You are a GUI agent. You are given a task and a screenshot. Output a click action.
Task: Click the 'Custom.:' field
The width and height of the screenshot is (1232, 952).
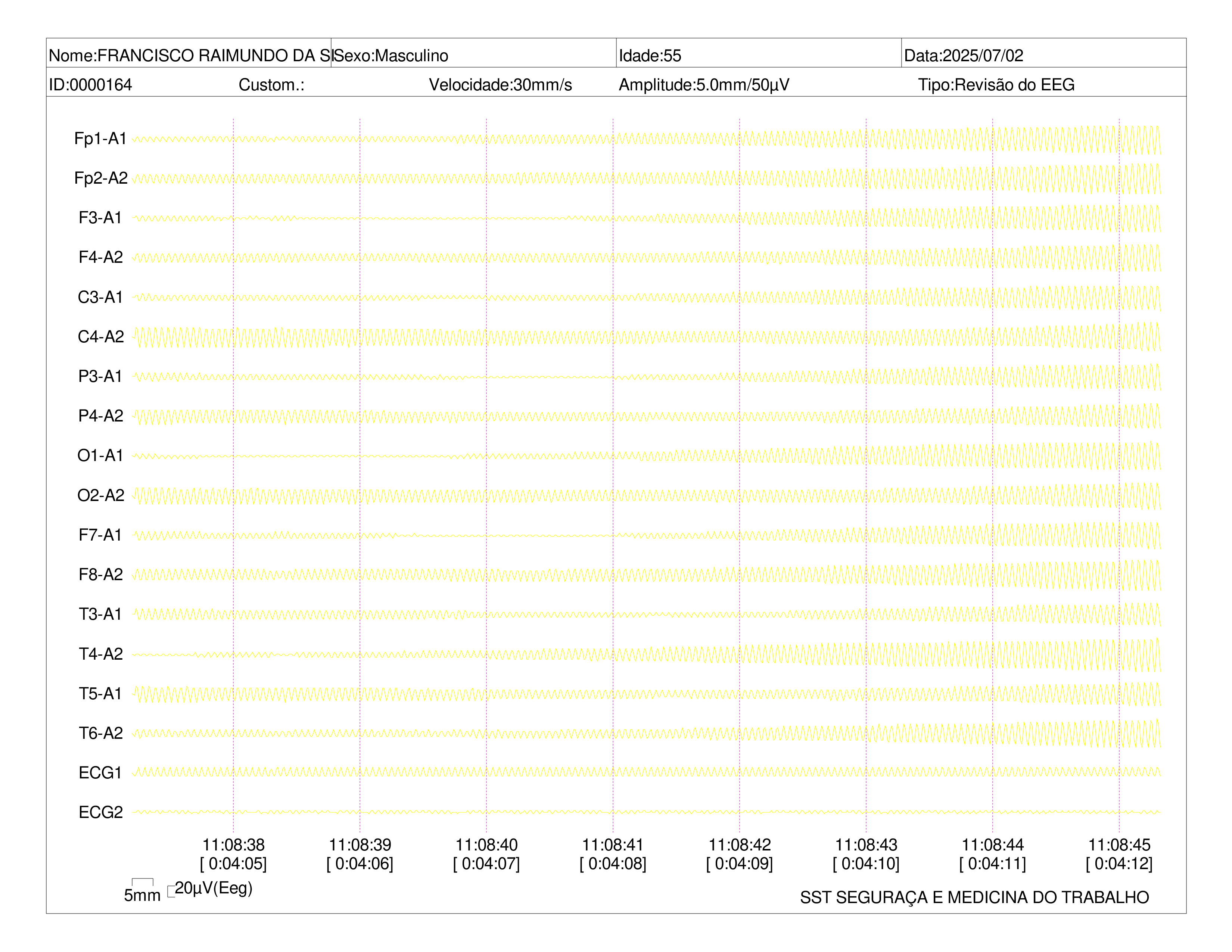[x=271, y=85]
